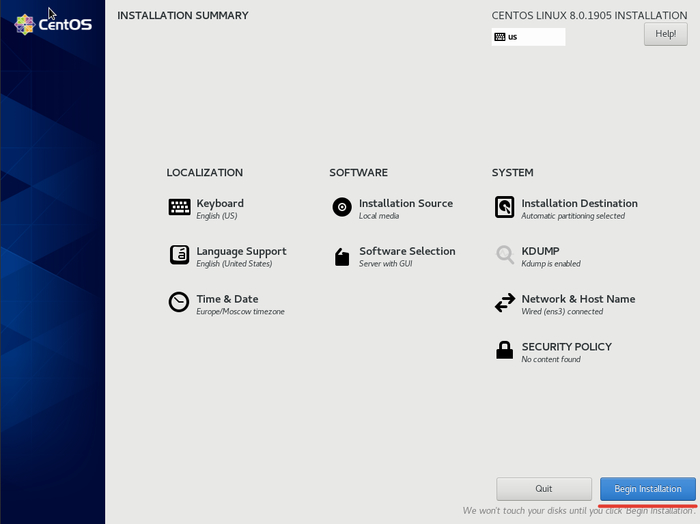Quit the installer
The width and height of the screenshot is (700, 524).
coord(544,489)
